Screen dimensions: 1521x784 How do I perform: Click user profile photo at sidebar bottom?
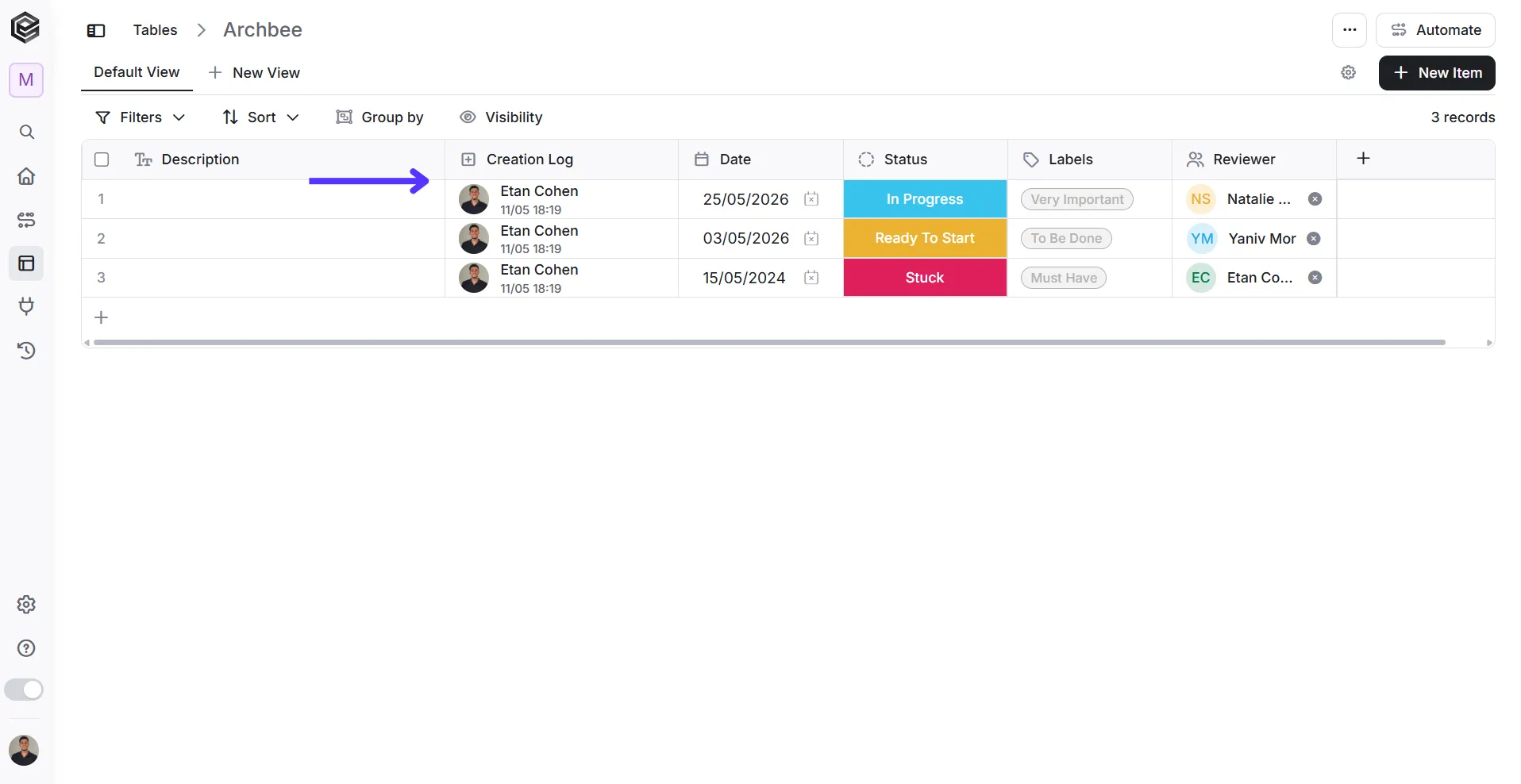click(x=24, y=750)
